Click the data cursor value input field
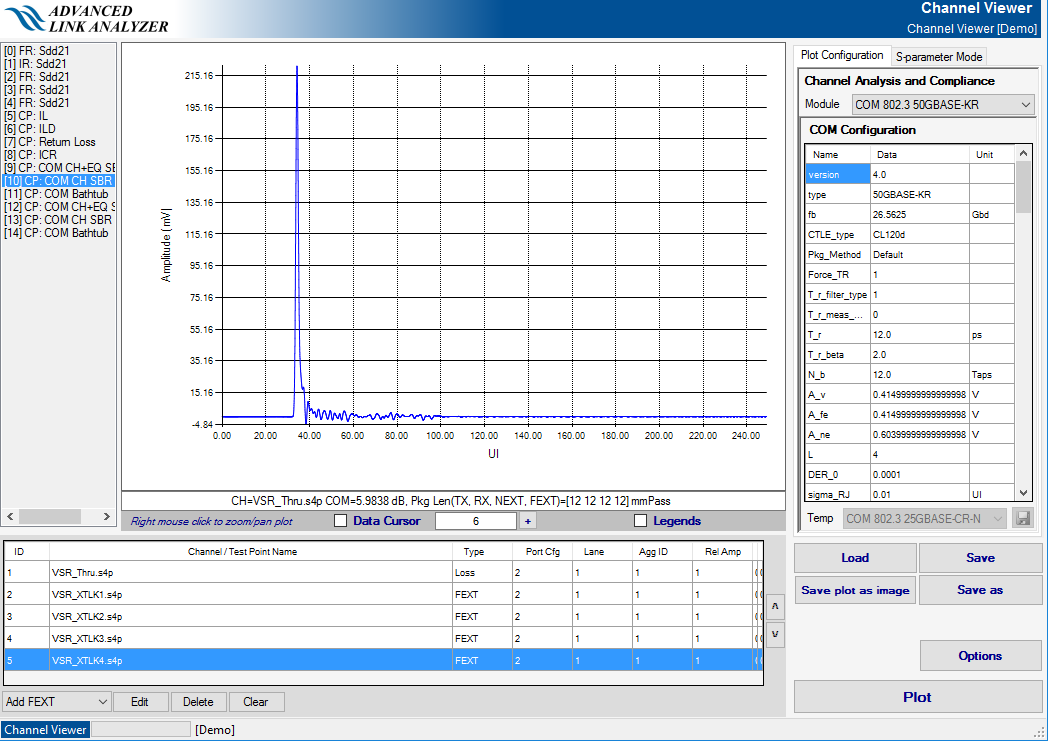Viewport: 1048px width, 741px height. [475, 521]
